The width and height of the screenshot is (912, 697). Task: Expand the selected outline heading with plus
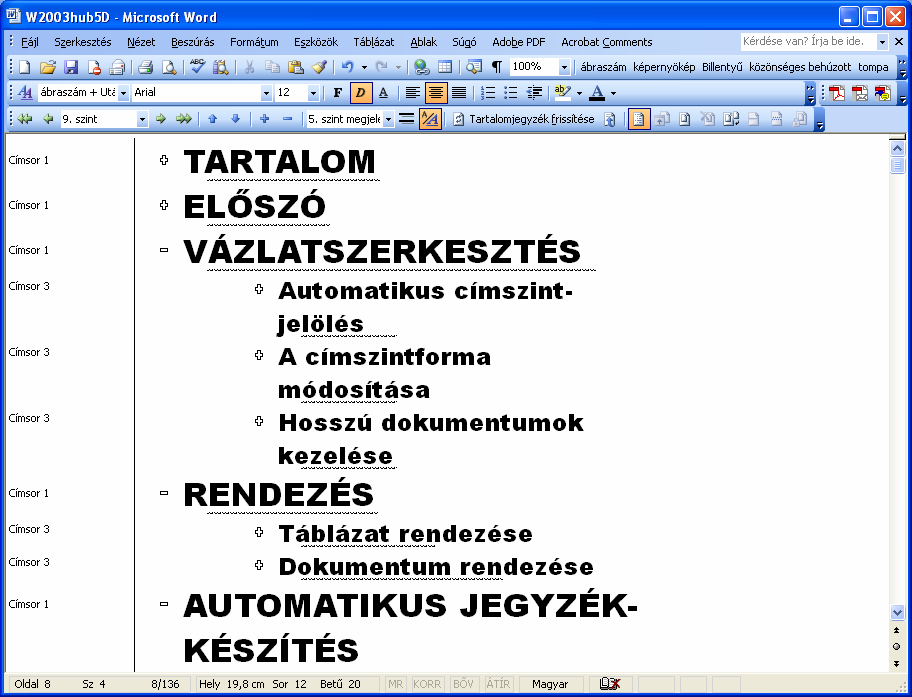(265, 119)
